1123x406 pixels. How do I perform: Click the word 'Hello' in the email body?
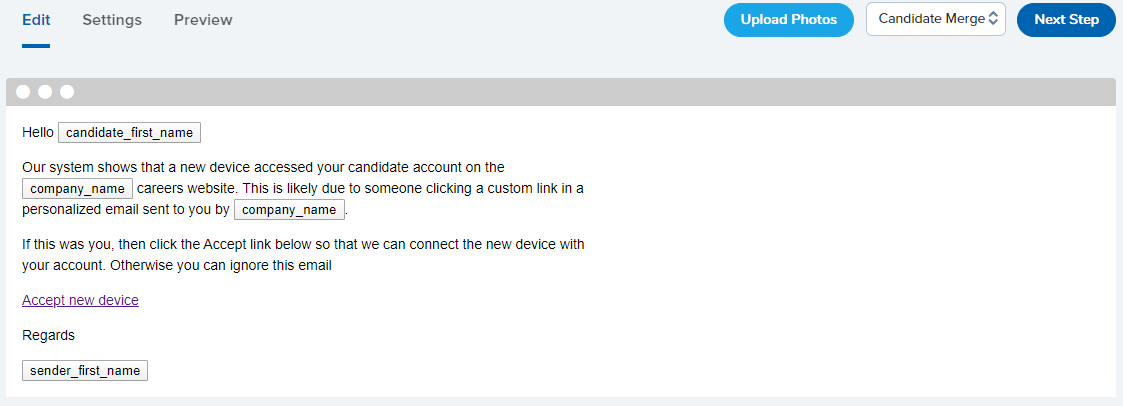coord(38,132)
